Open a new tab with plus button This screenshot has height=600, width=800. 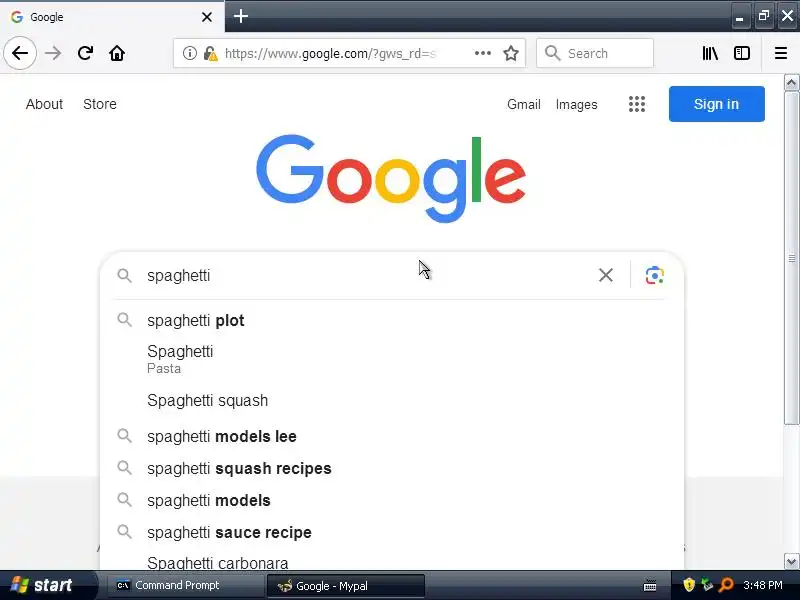(x=241, y=16)
